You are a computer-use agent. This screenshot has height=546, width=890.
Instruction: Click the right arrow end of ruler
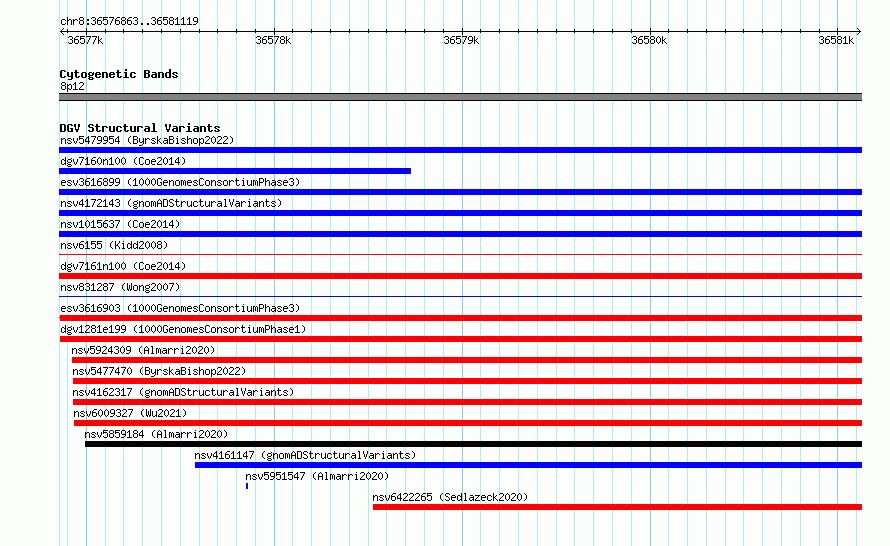859,32
